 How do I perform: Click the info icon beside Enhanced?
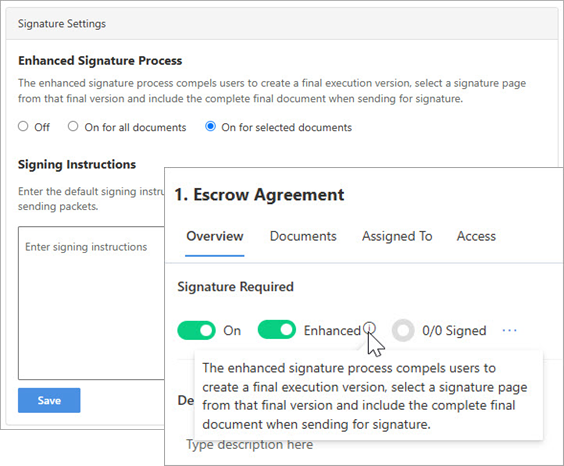pos(369,328)
